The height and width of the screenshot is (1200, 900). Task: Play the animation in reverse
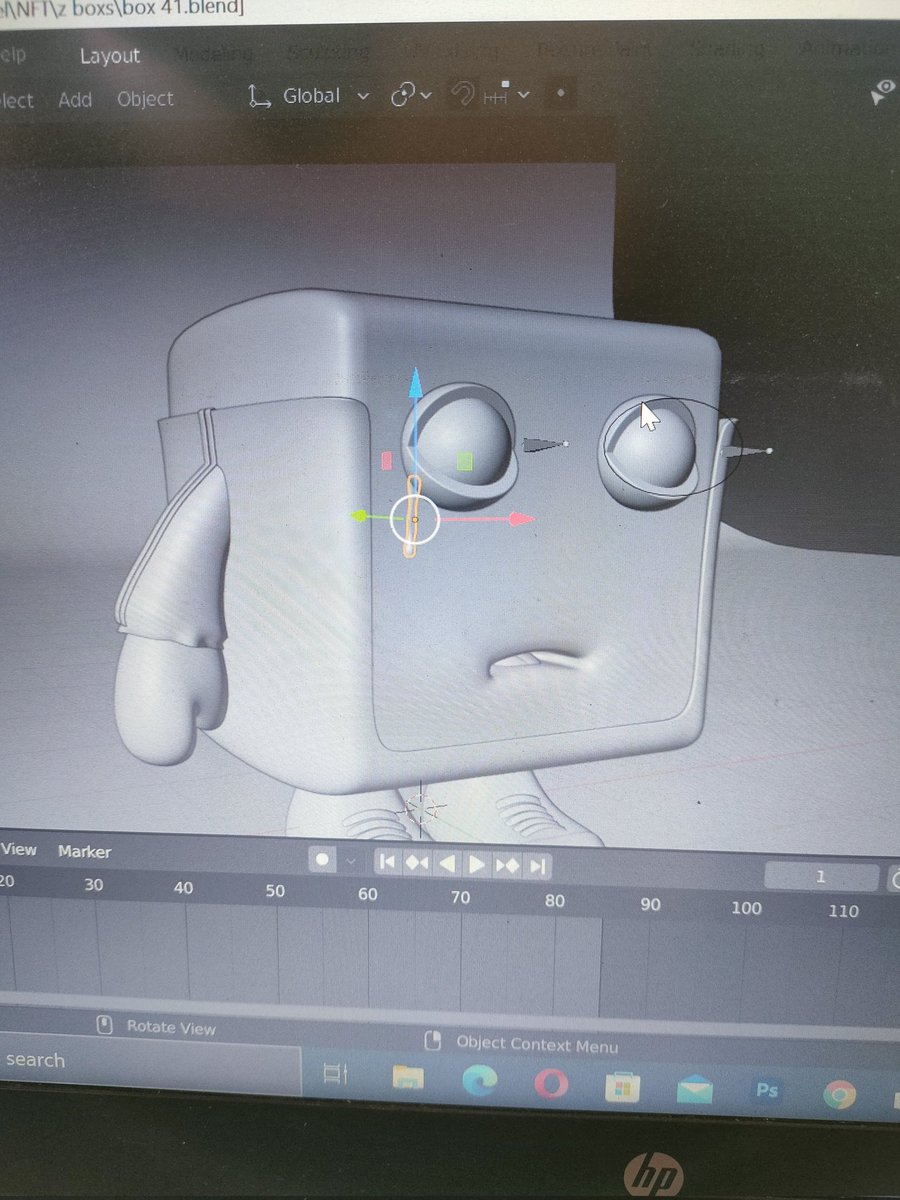tap(447, 864)
